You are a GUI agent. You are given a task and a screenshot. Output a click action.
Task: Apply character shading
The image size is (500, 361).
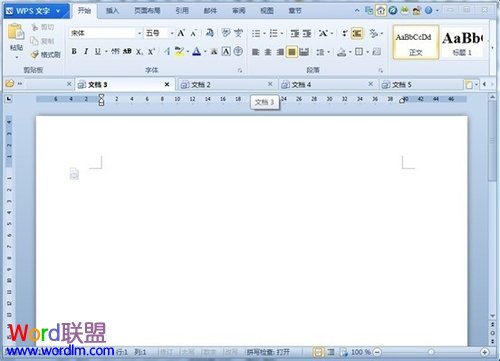[x=214, y=51]
